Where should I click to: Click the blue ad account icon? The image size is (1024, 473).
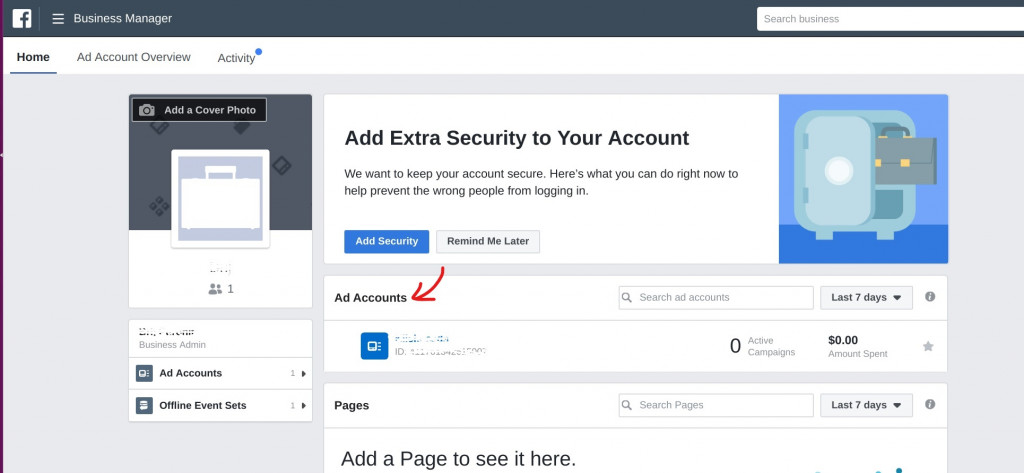374,346
